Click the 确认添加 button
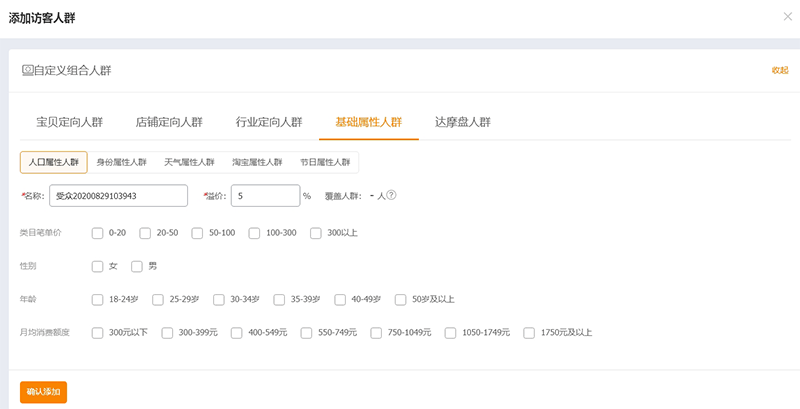The image size is (800, 409). click(x=43, y=392)
